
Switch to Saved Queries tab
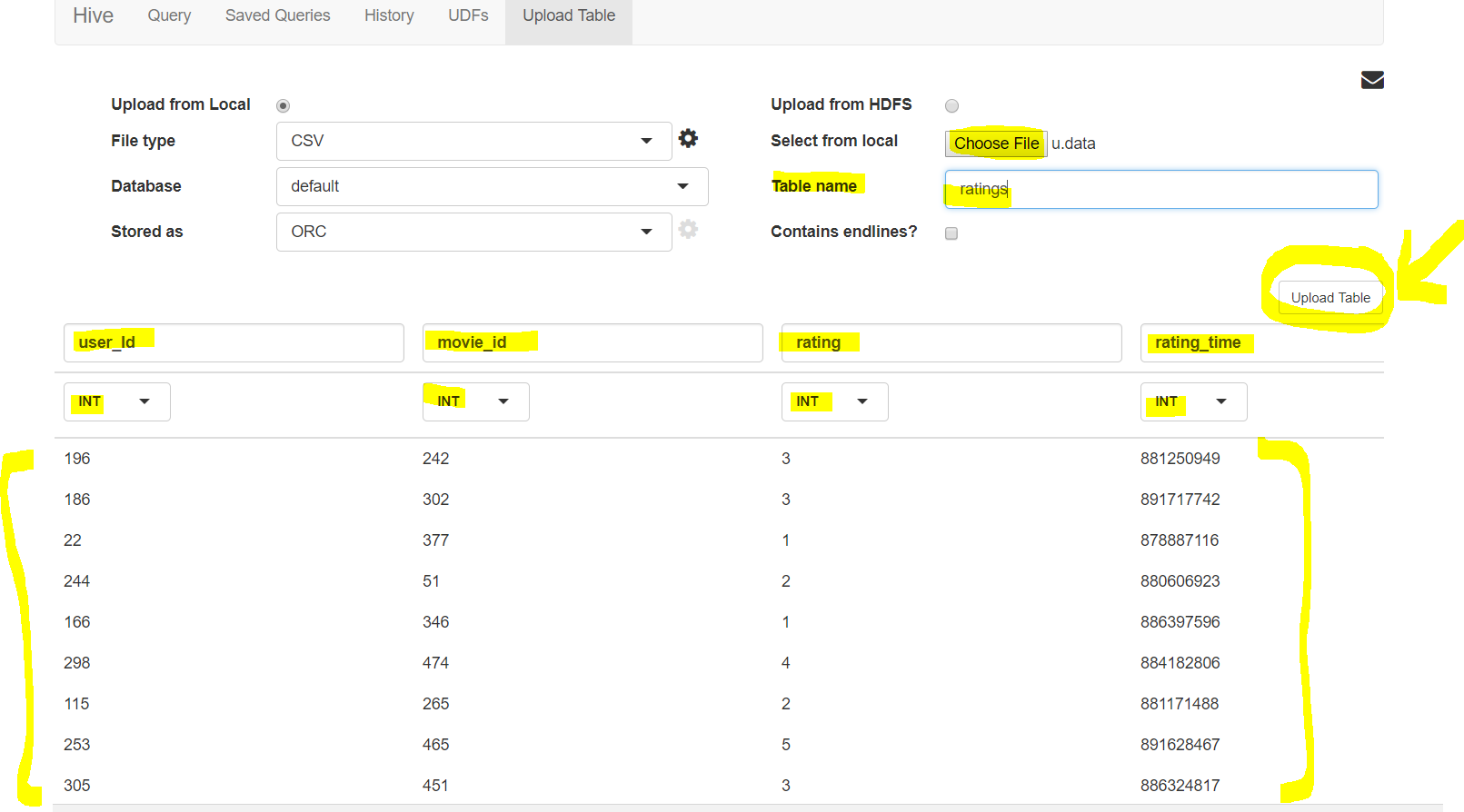278,15
